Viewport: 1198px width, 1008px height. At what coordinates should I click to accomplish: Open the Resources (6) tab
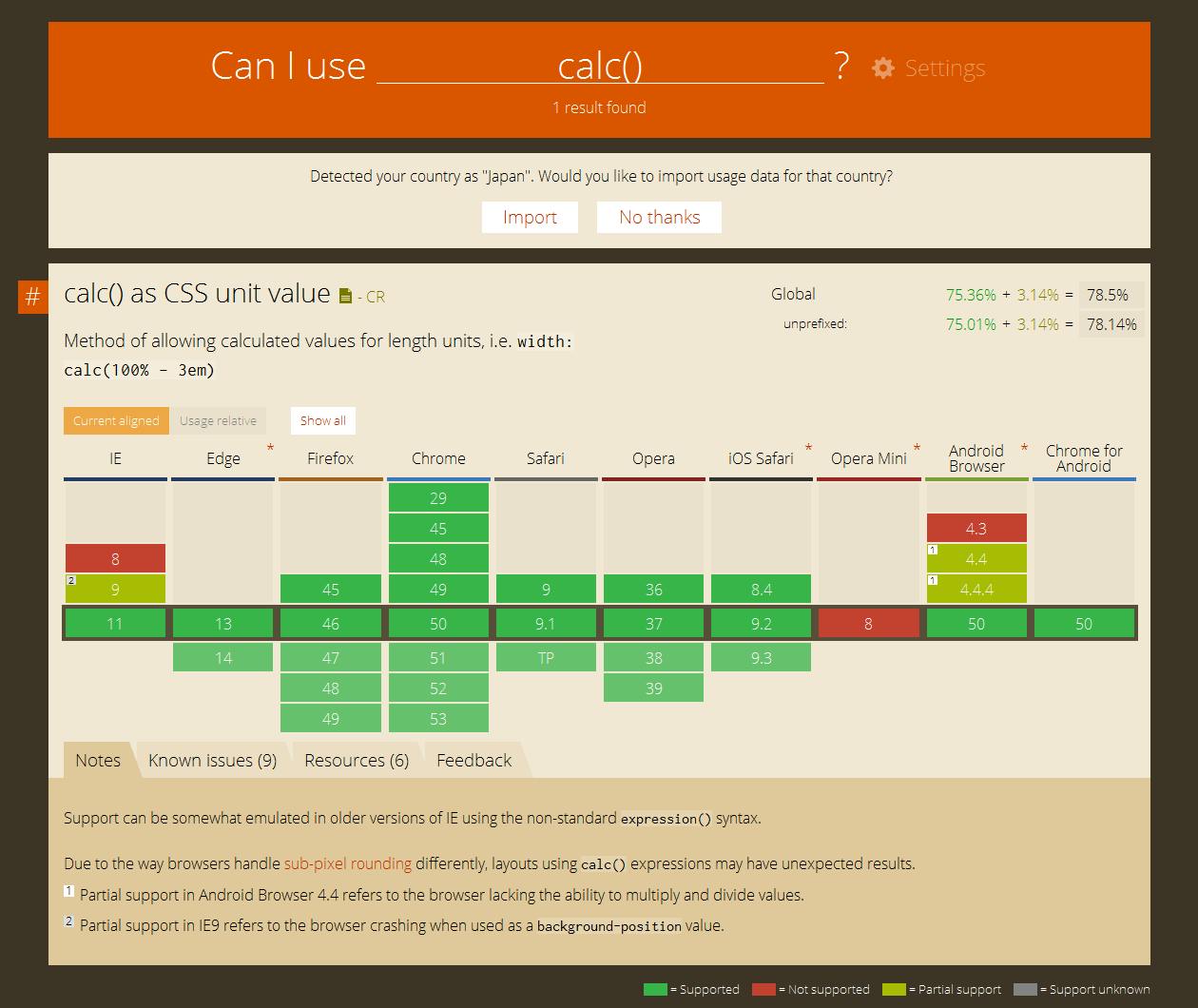point(357,761)
